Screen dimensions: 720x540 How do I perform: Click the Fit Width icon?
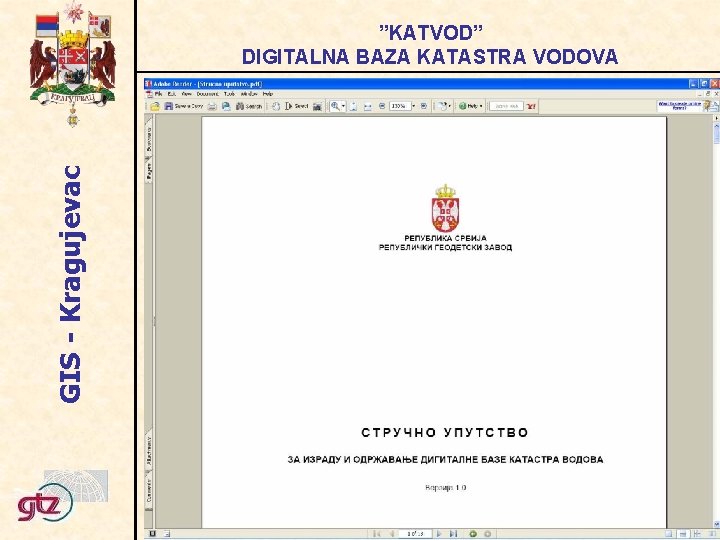click(368, 107)
